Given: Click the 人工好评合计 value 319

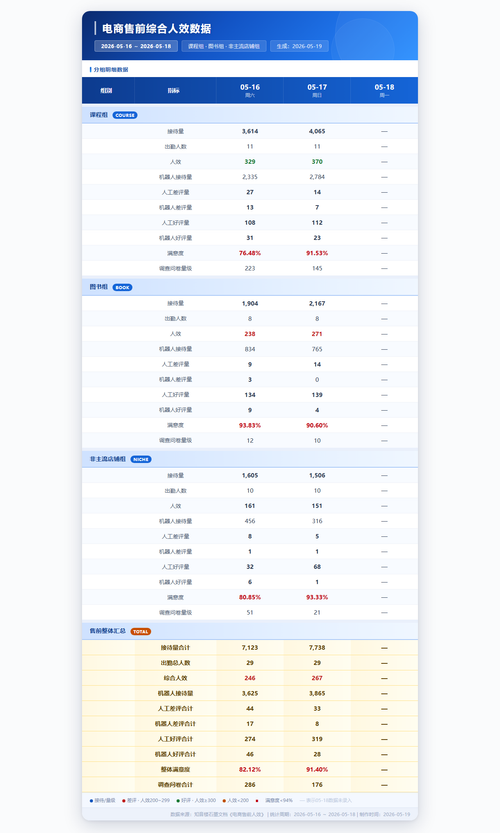Looking at the screenshot, I should [317, 739].
